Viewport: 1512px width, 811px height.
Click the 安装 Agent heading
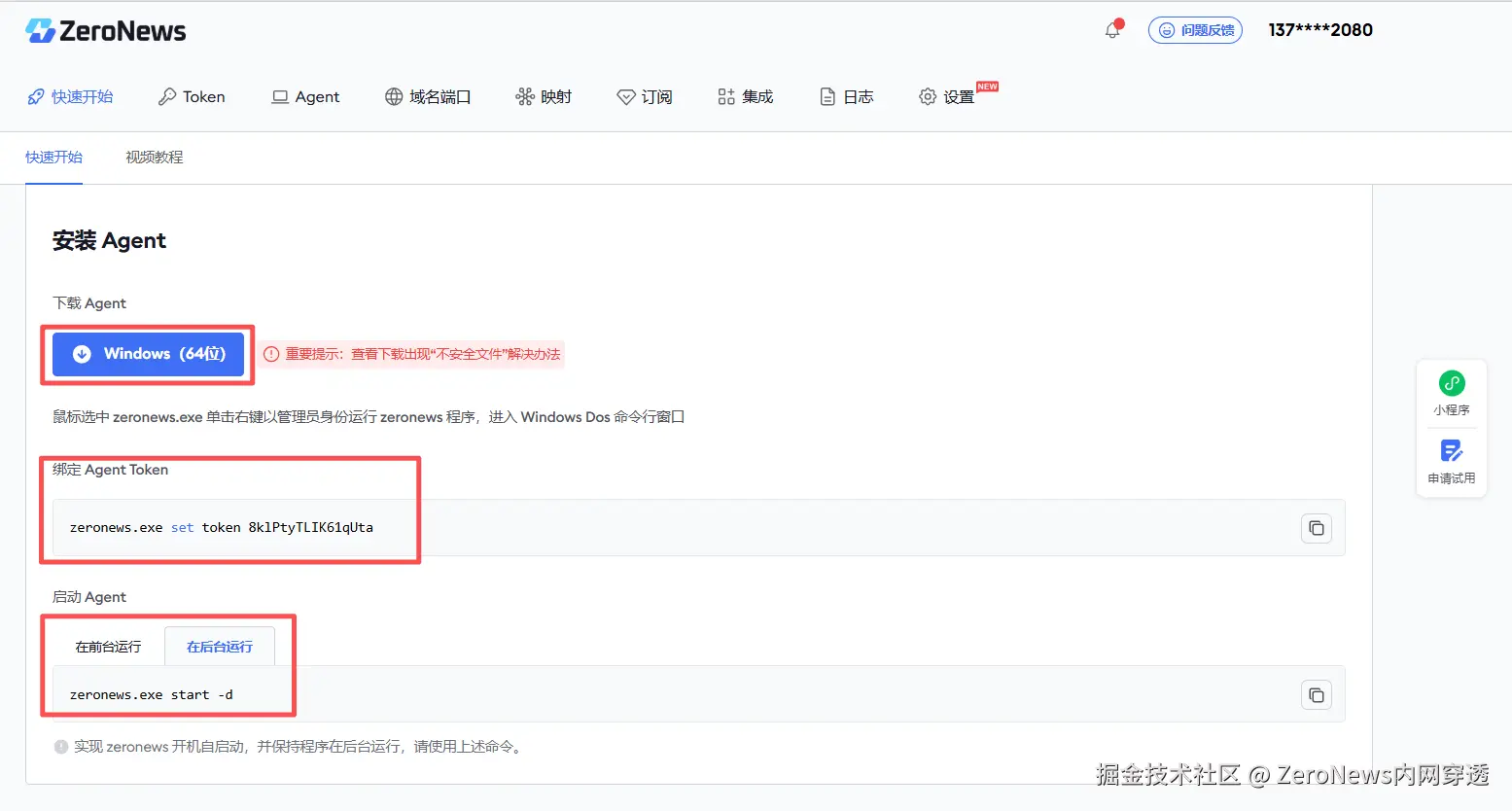pyautogui.click(x=109, y=240)
